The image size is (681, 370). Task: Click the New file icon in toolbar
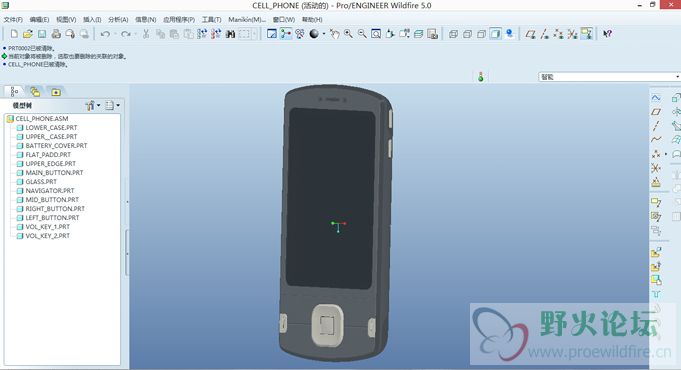pos(14,34)
